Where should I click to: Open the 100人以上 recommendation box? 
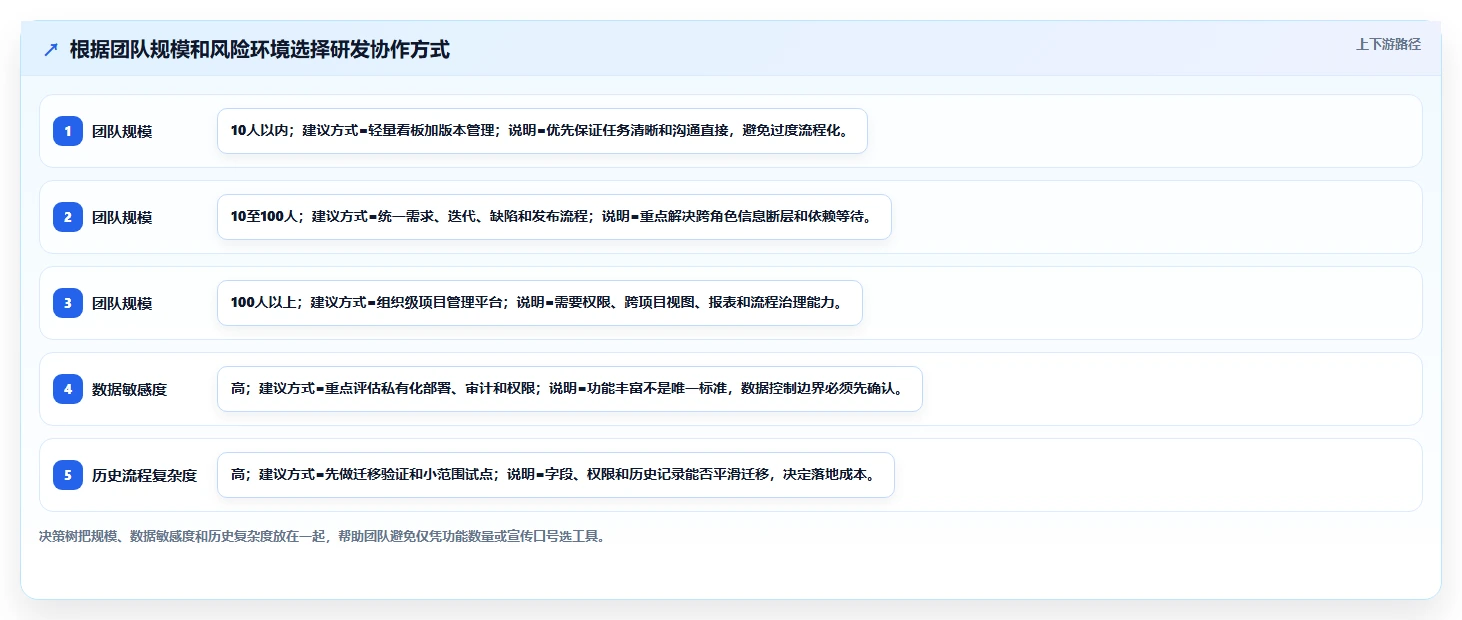(540, 303)
